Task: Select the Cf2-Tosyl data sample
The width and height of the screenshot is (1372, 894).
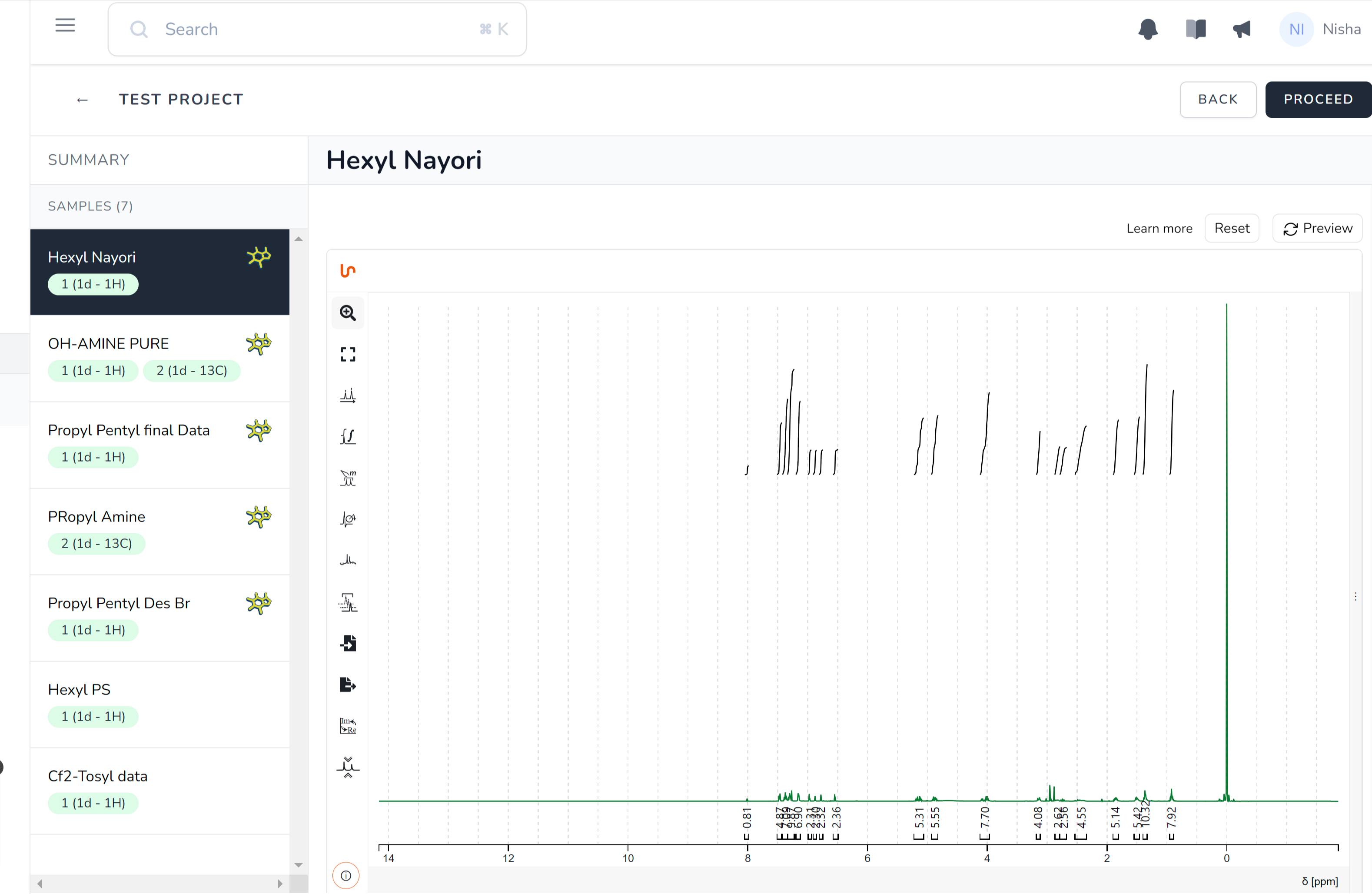Action: pyautogui.click(x=159, y=790)
